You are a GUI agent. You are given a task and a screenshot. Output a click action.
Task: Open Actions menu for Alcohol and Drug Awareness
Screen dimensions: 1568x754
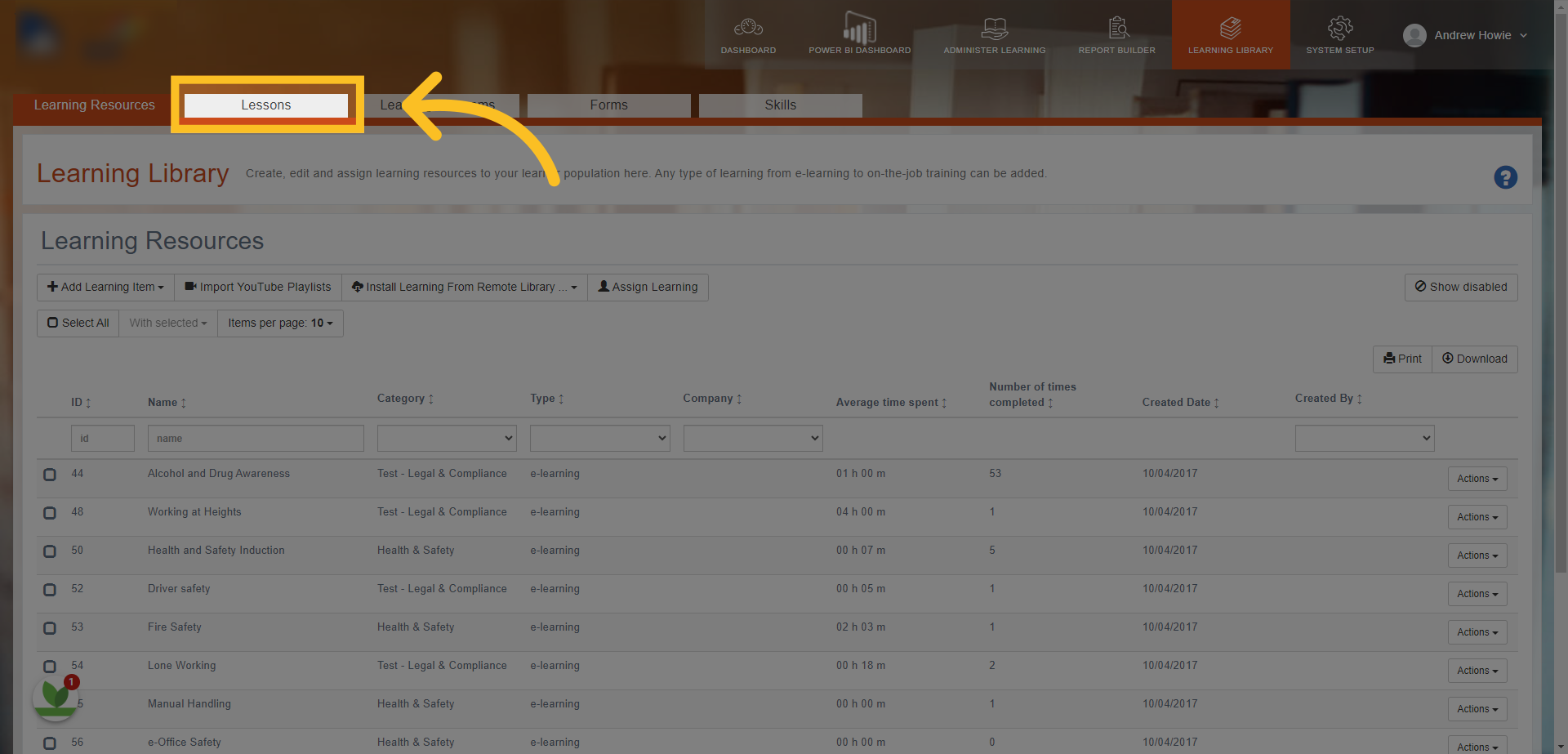tap(1477, 479)
